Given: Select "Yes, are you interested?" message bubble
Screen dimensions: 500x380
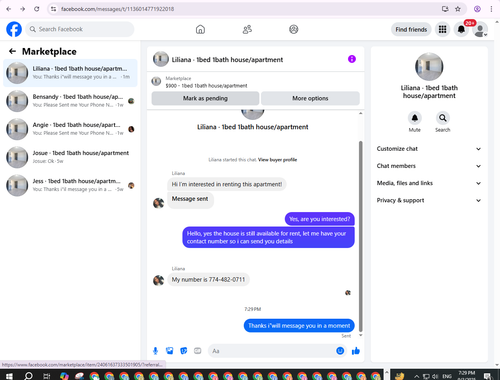Looking at the screenshot, I should tap(320, 219).
